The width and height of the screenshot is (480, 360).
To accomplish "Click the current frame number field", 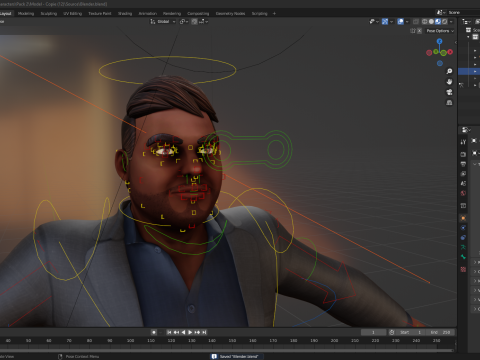I will (373, 332).
